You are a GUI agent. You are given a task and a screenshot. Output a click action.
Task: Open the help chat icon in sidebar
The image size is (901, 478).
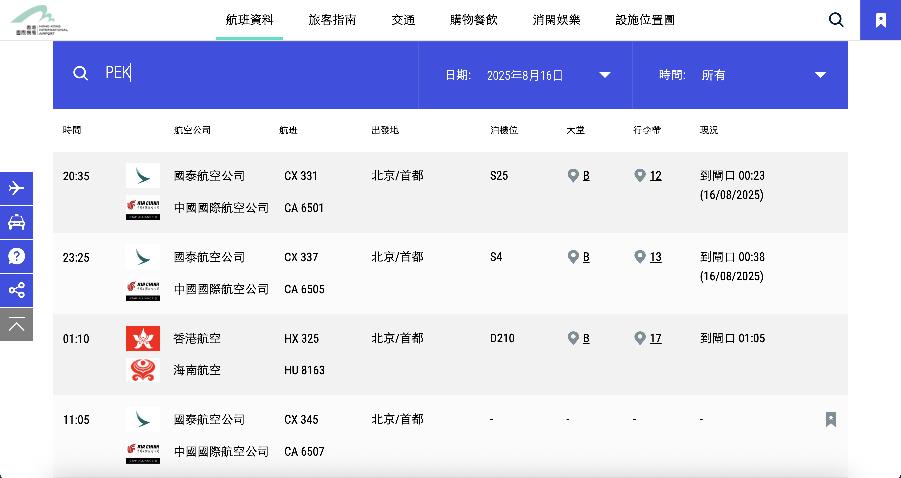click(x=16, y=256)
